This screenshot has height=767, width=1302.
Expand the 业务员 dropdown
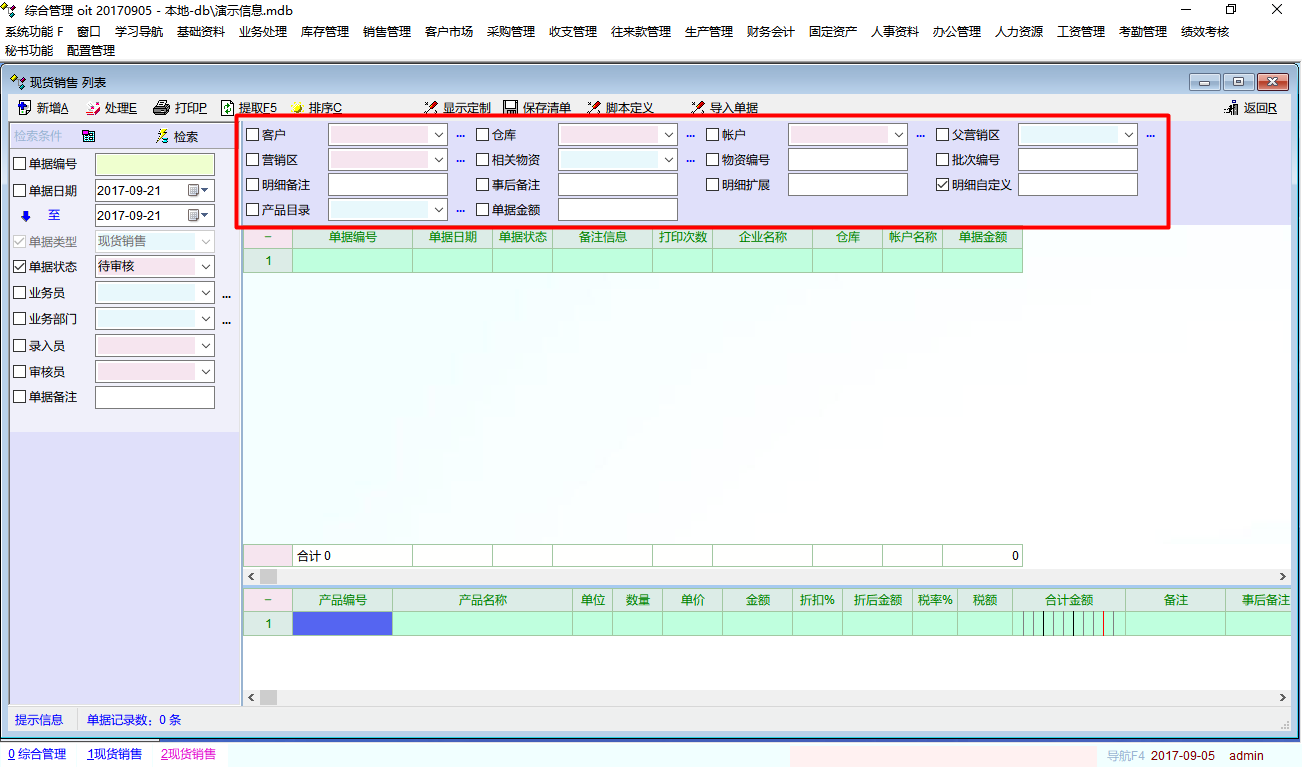tap(205, 293)
